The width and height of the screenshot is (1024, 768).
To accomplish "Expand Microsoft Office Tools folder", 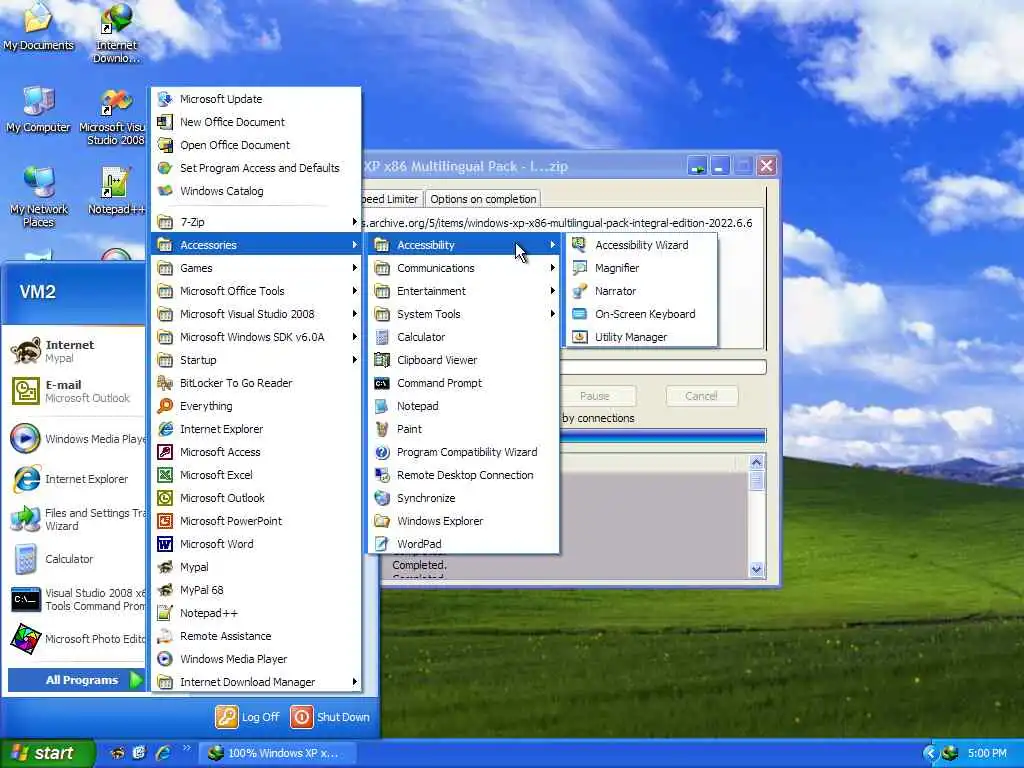I will (x=257, y=291).
